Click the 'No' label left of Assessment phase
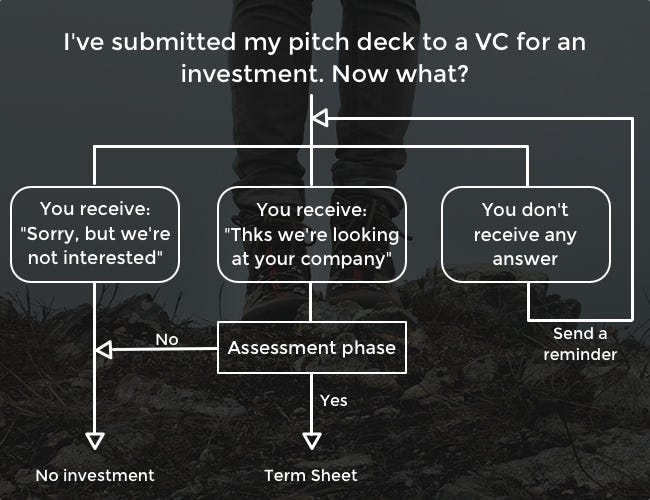This screenshot has width=650, height=500. click(167, 340)
